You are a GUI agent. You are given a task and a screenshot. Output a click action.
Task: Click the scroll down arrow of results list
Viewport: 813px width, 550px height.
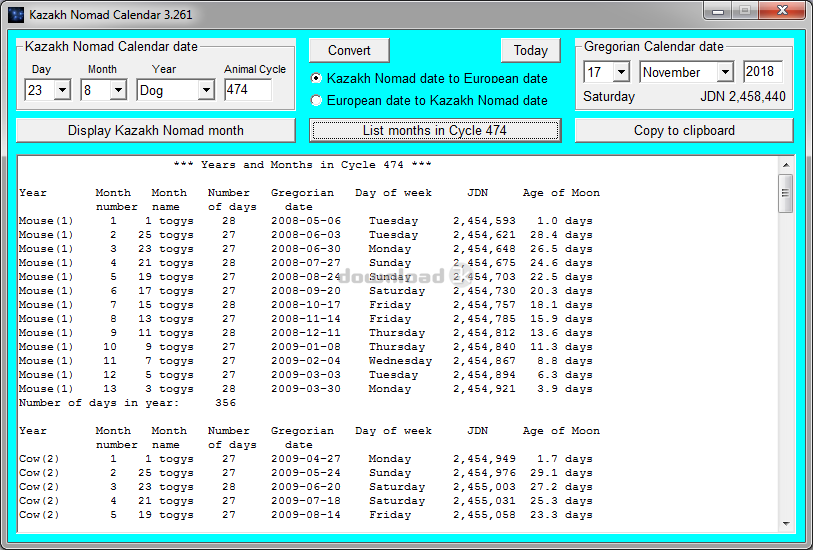click(x=786, y=524)
